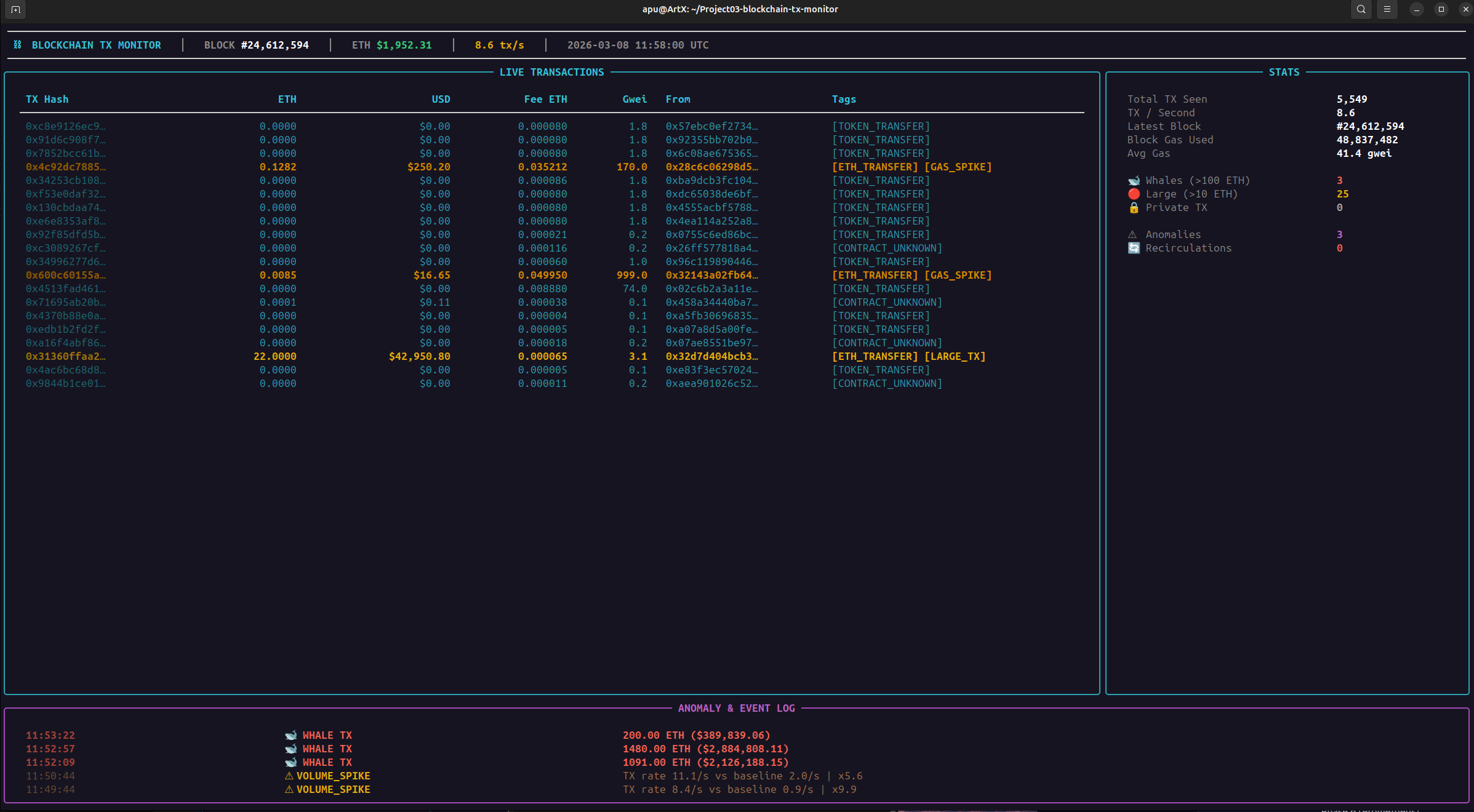Click the chain icon before BLOCKCHAIN TX MONITOR
This screenshot has width=1474, height=812.
tap(17, 44)
